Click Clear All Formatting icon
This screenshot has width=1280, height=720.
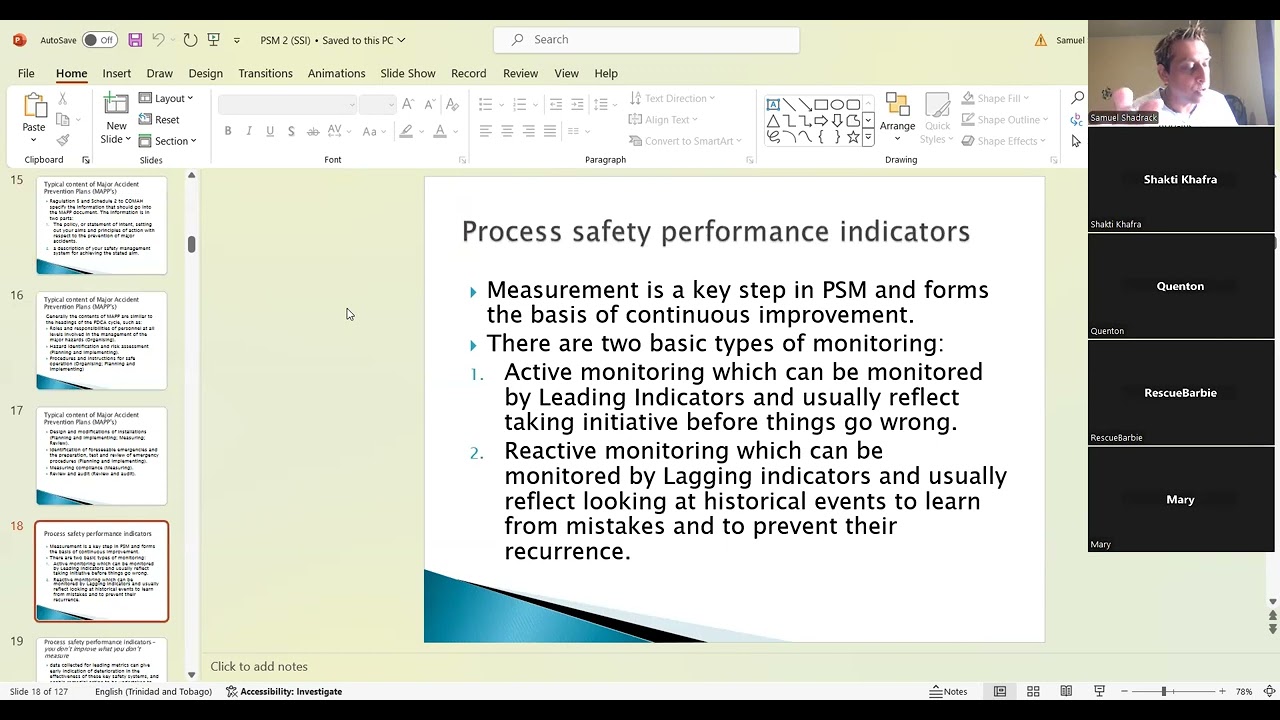coord(452,104)
